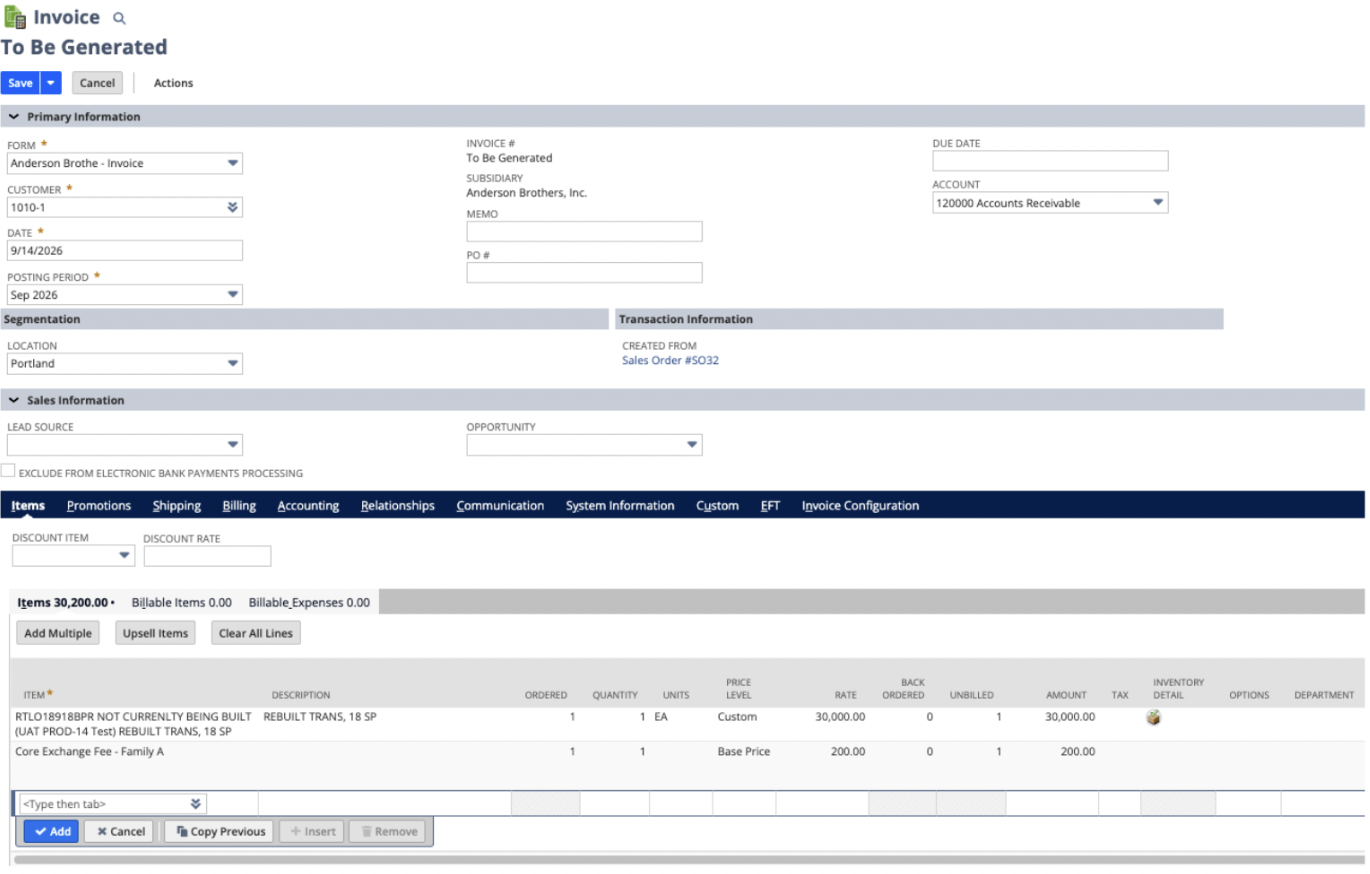Screen dimensions: 1370x874
Task: Click the search magnifier next to Invoice title
Action: coord(120,18)
